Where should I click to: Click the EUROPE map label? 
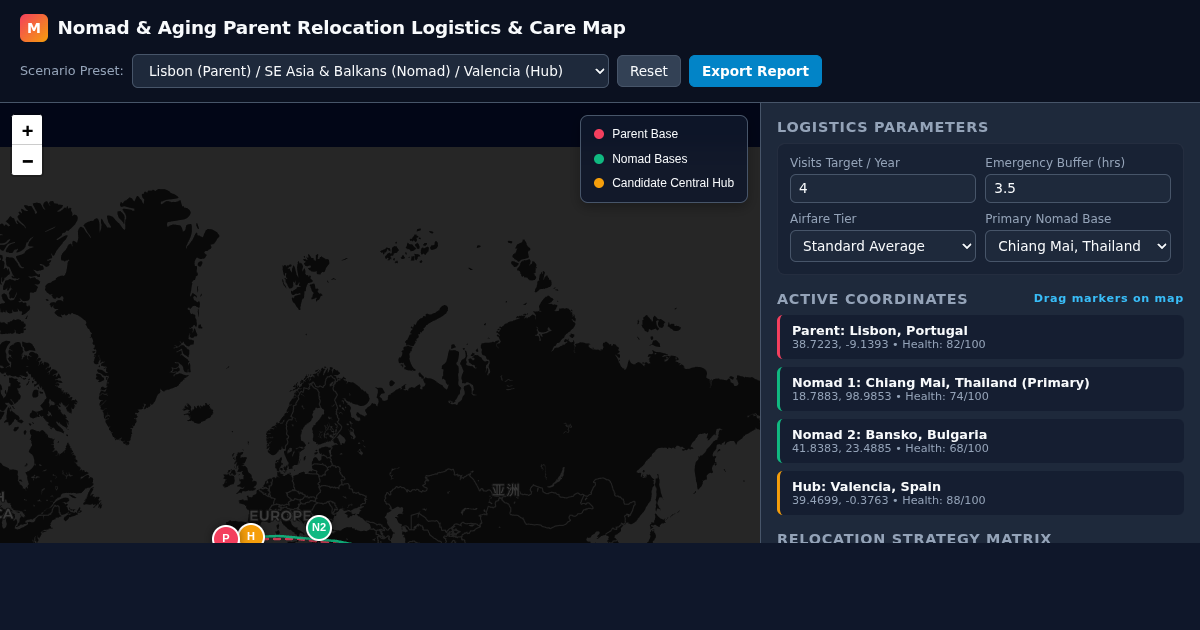[280, 516]
